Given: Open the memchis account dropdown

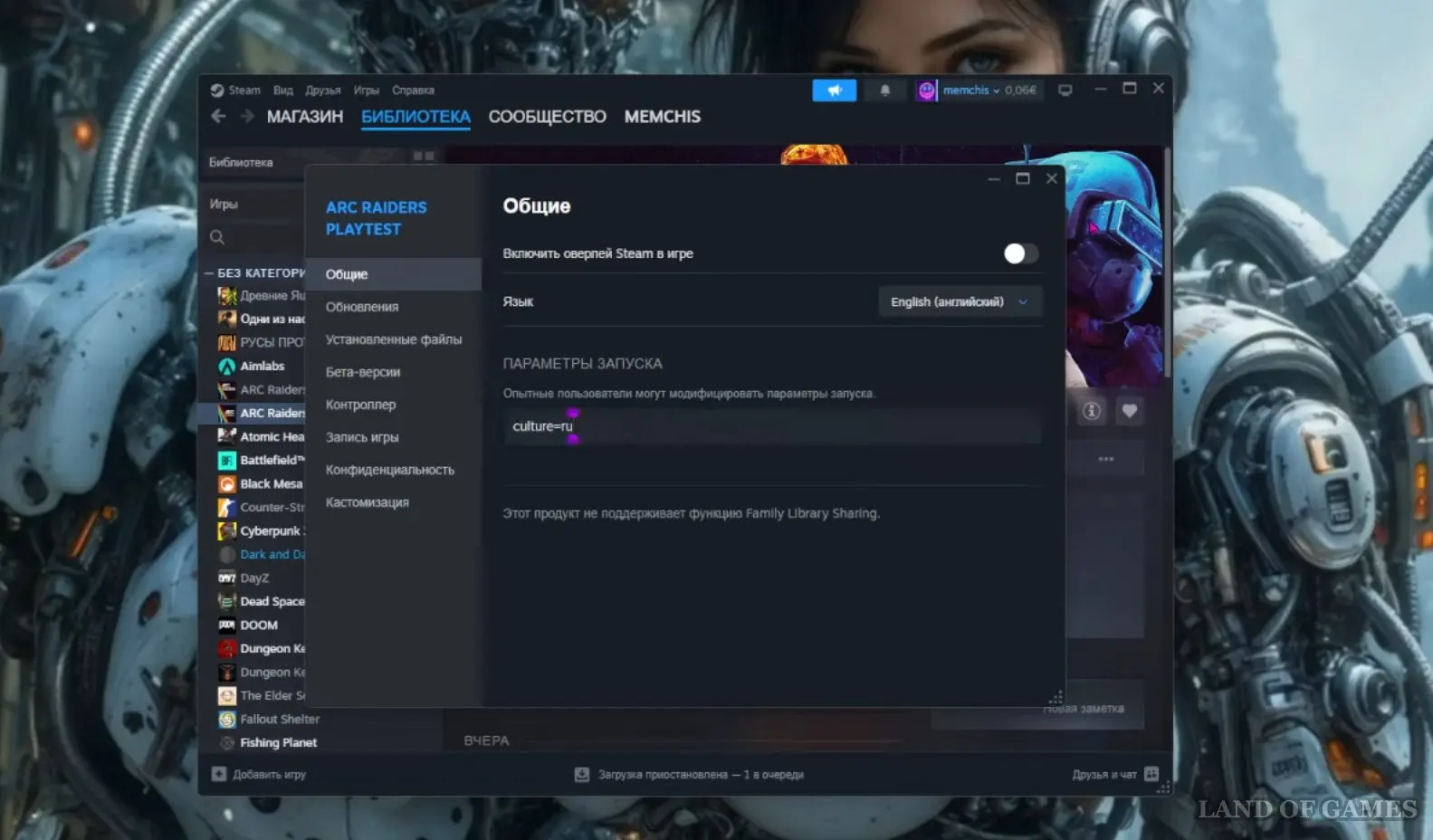Looking at the screenshot, I should 970,91.
